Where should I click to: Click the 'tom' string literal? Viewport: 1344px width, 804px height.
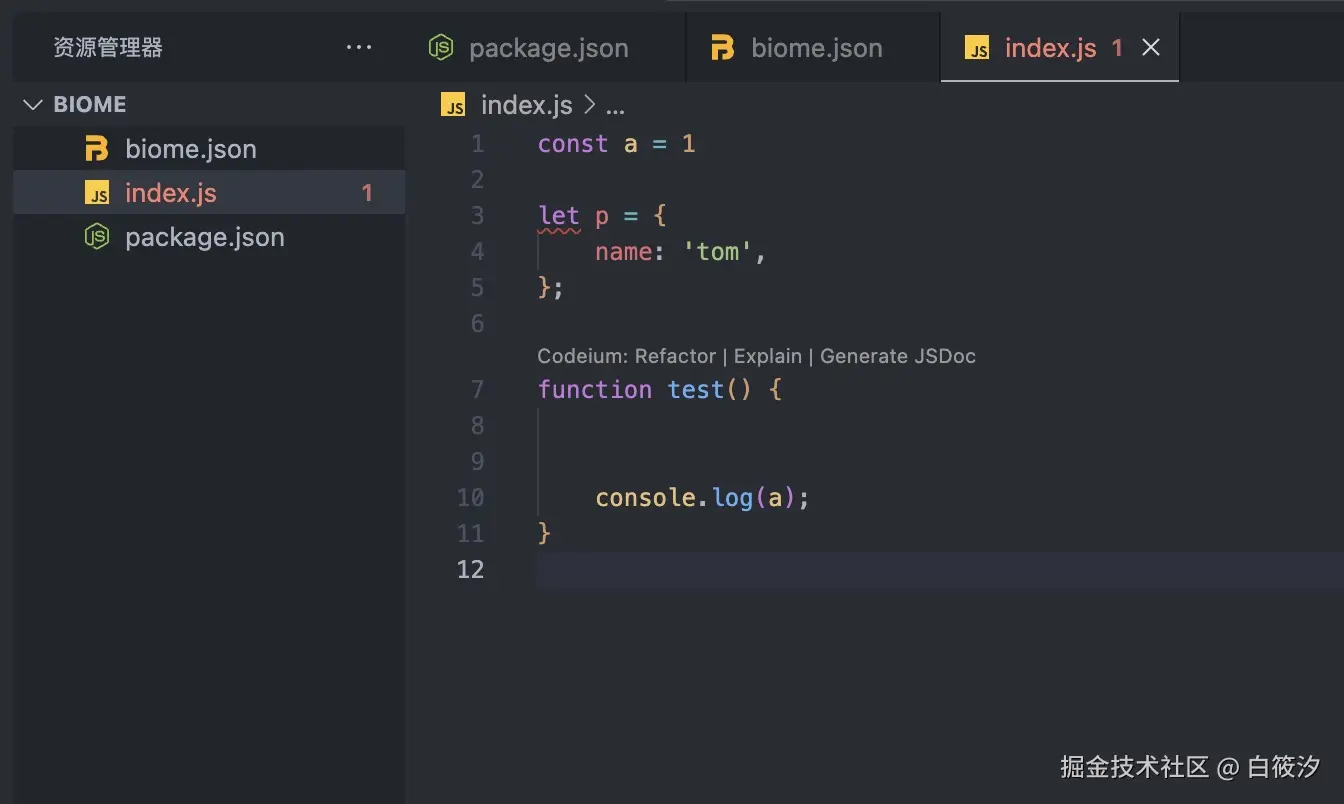click(x=717, y=252)
